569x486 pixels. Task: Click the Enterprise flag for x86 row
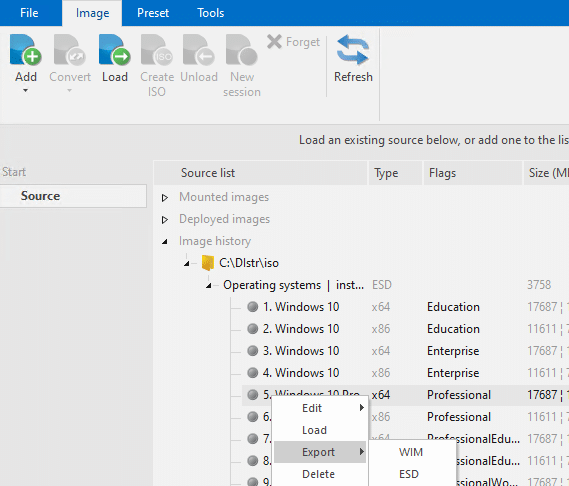point(453,373)
